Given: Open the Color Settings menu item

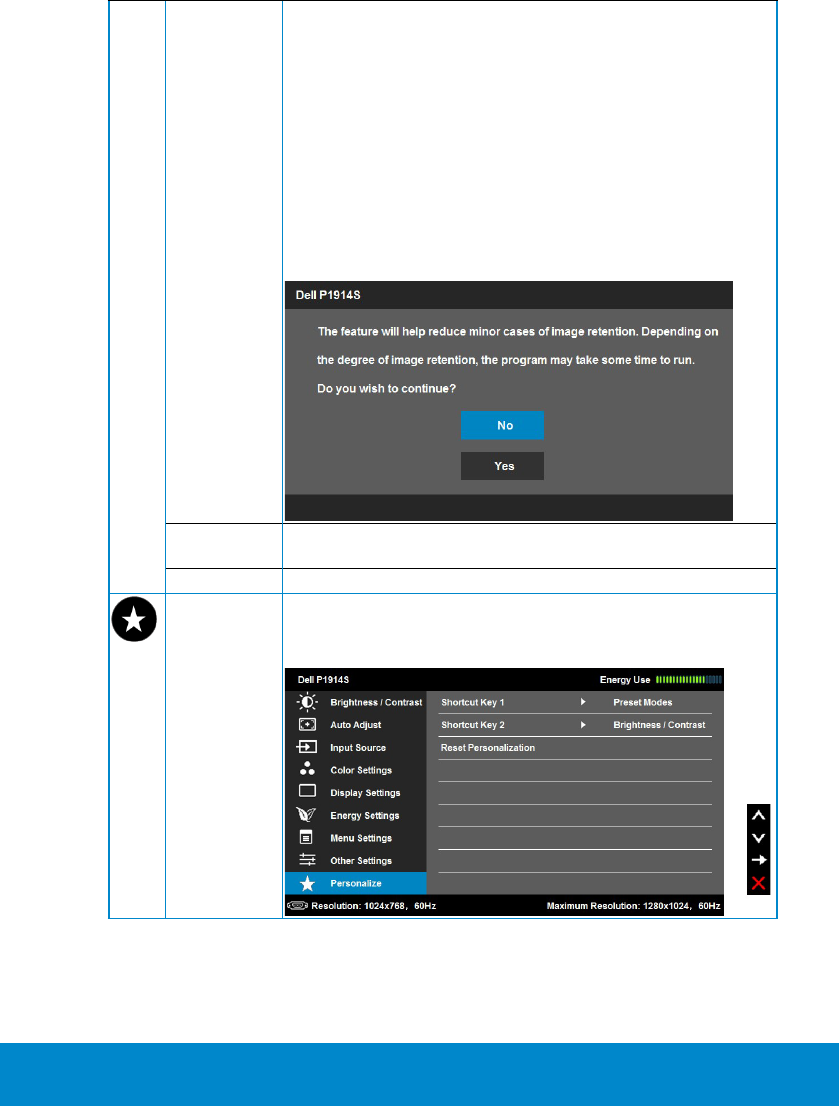Looking at the screenshot, I should pyautogui.click(x=361, y=770).
